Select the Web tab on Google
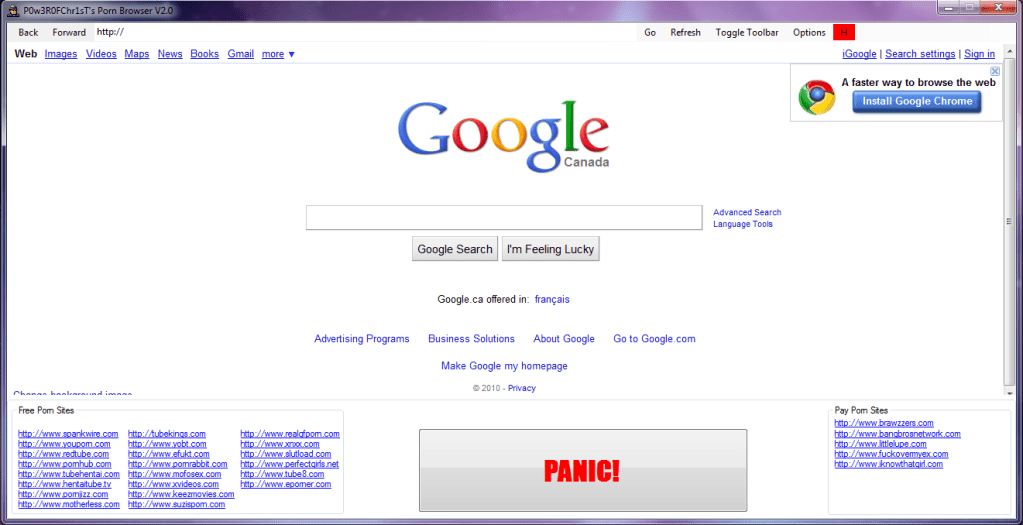Viewport: 1023px width, 525px height. coord(25,54)
